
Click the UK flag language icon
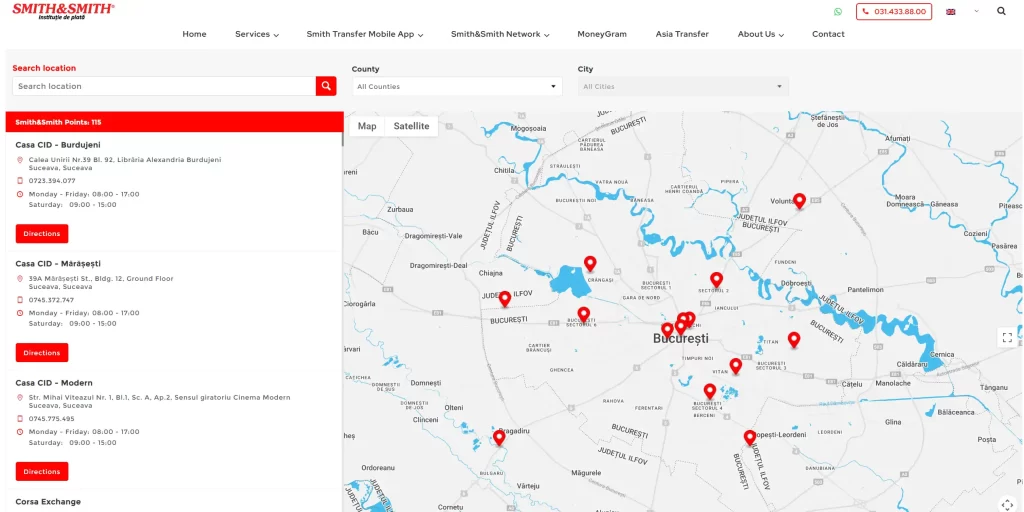[x=950, y=12]
